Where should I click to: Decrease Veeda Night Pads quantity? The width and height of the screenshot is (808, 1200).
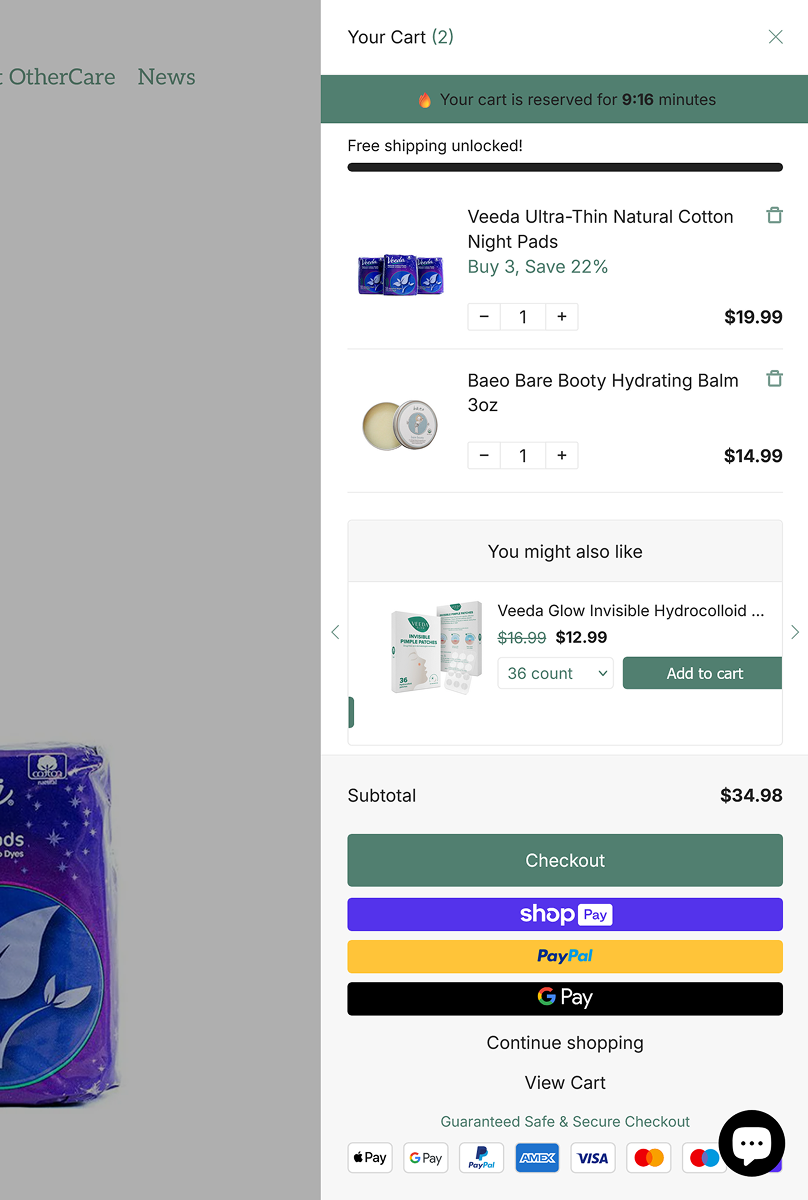point(484,317)
